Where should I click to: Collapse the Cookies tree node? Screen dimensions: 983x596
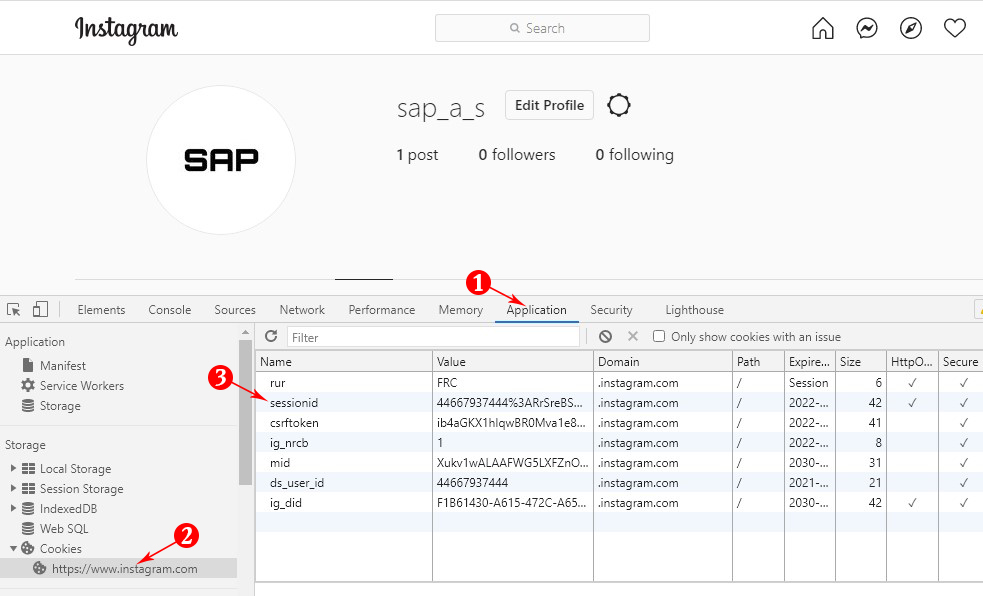point(13,548)
